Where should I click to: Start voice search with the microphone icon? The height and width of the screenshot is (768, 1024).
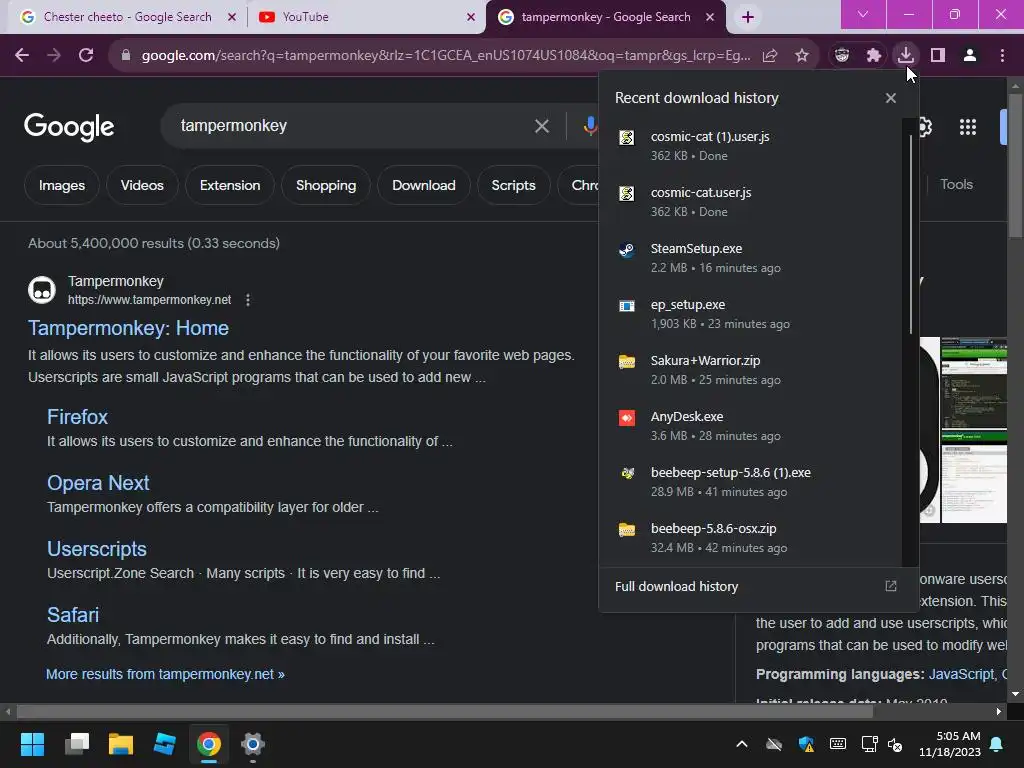(590, 126)
